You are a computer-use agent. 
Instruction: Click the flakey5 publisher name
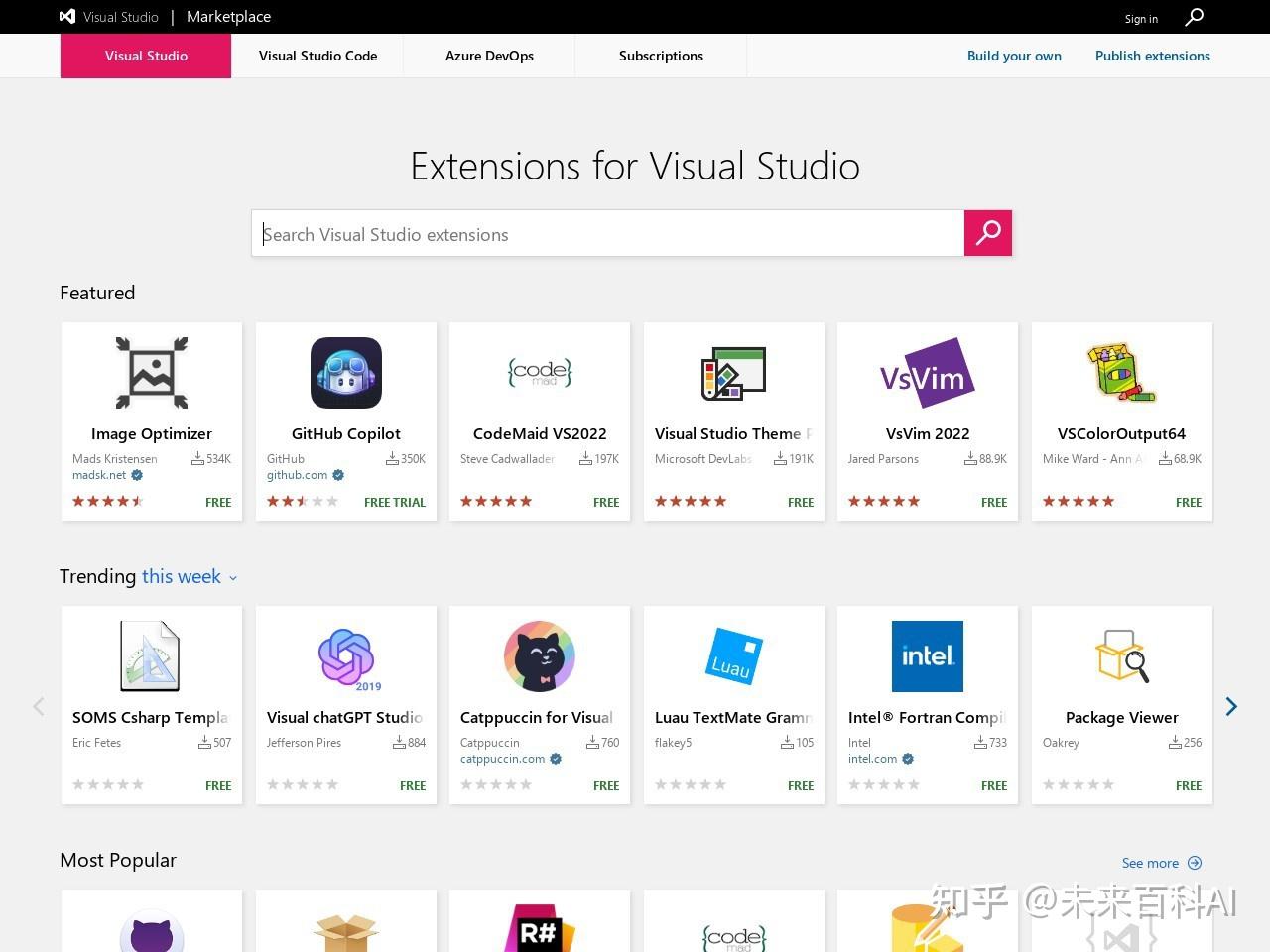673,743
